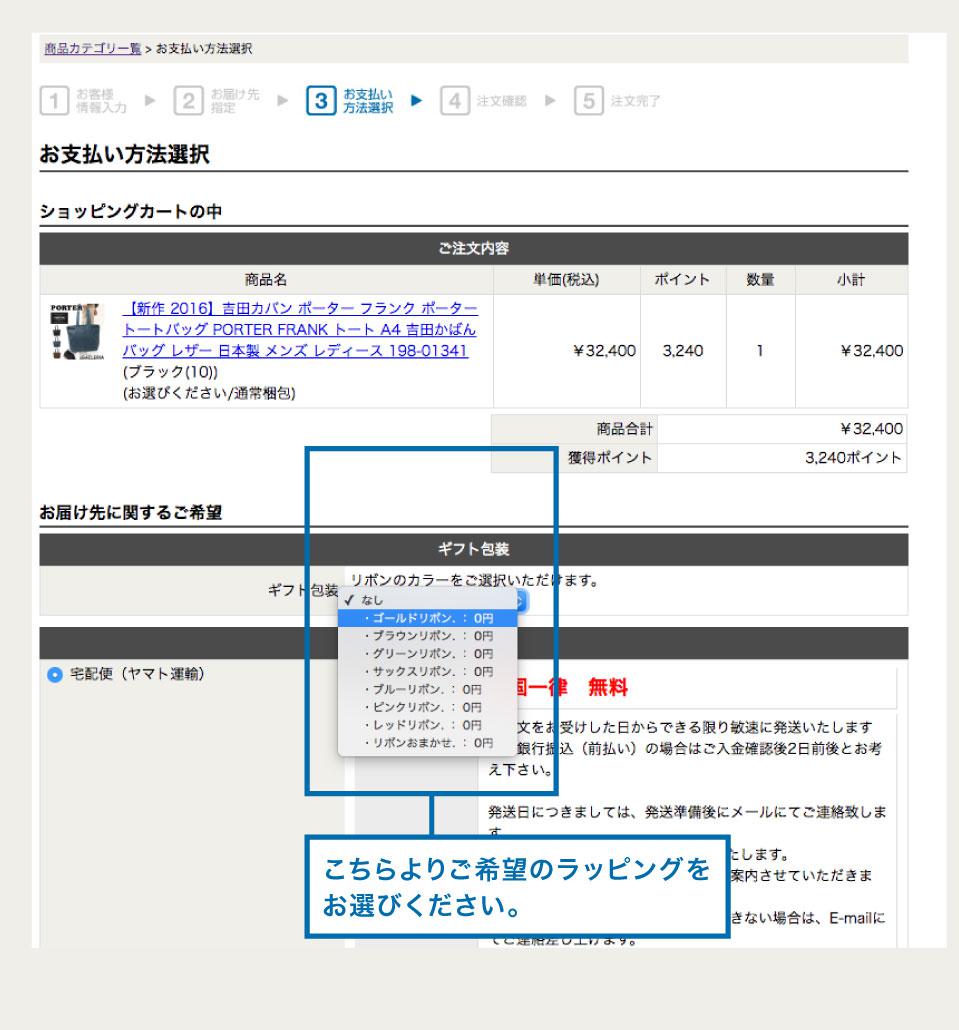Click the 3,240 points cell
This screenshot has width=959, height=1030.
click(683, 351)
